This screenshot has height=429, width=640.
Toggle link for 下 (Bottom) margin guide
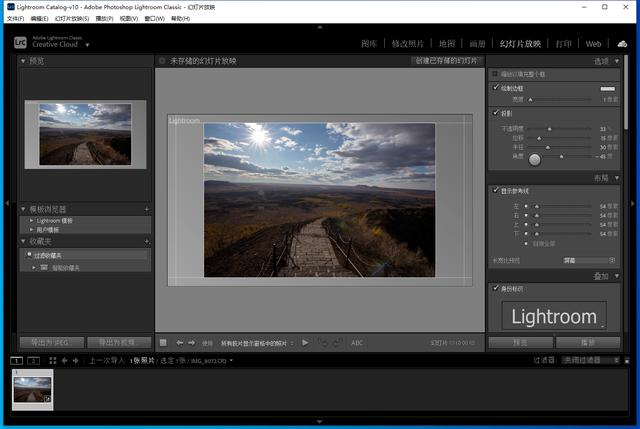(x=526, y=233)
